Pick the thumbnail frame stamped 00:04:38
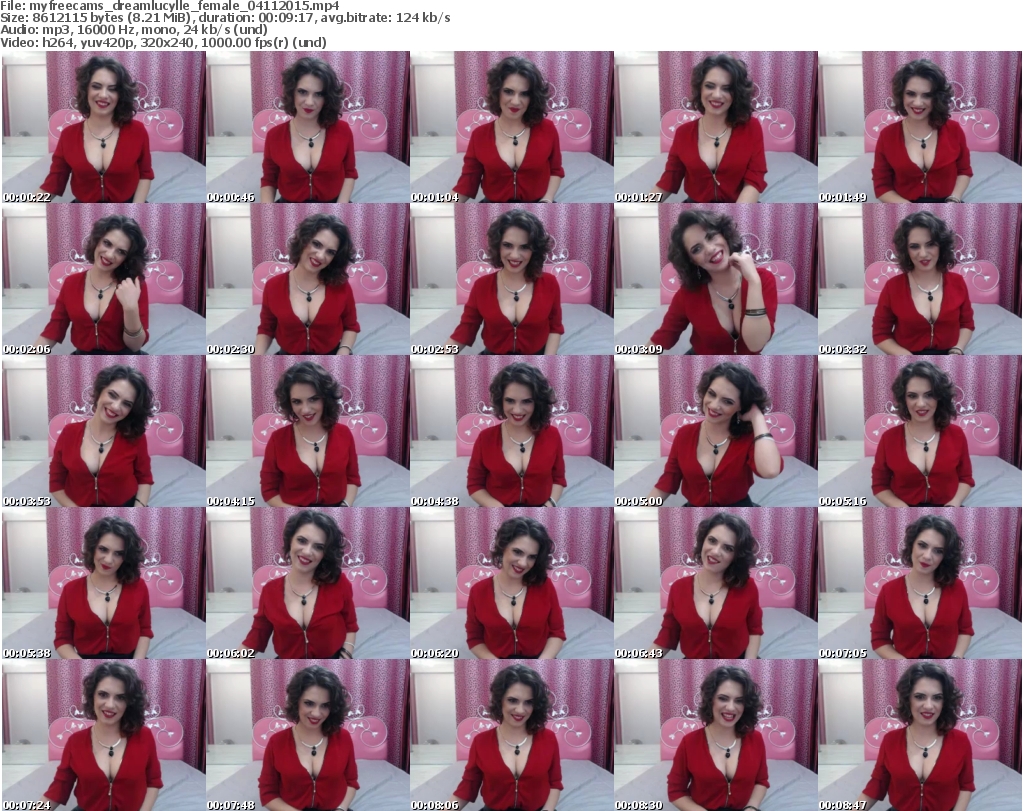1024x811 pixels. coord(512,432)
